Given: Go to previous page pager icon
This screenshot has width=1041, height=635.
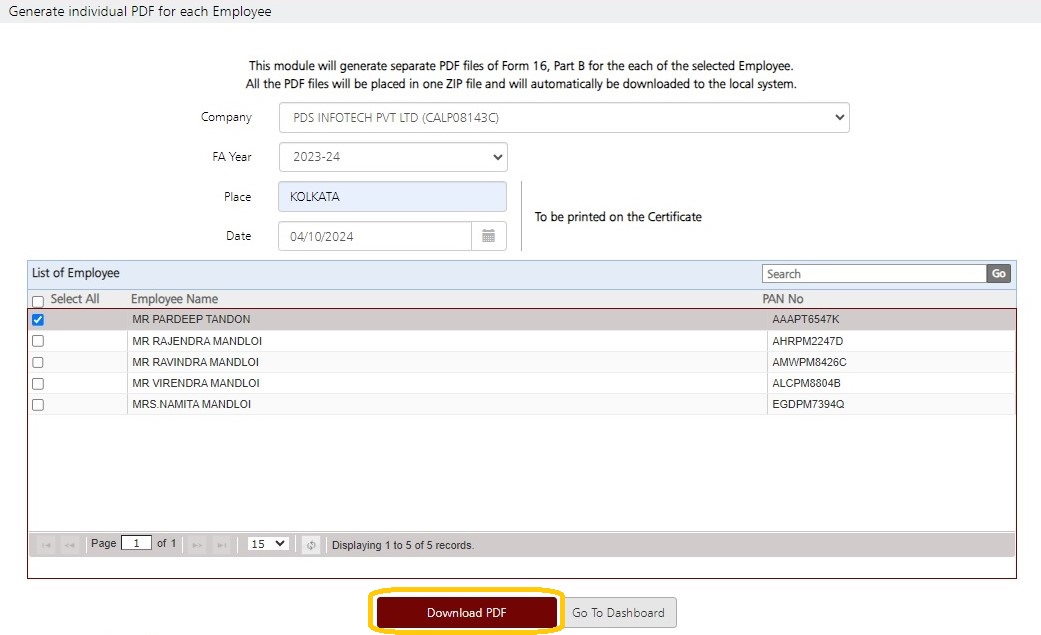Looking at the screenshot, I should click(69, 545).
